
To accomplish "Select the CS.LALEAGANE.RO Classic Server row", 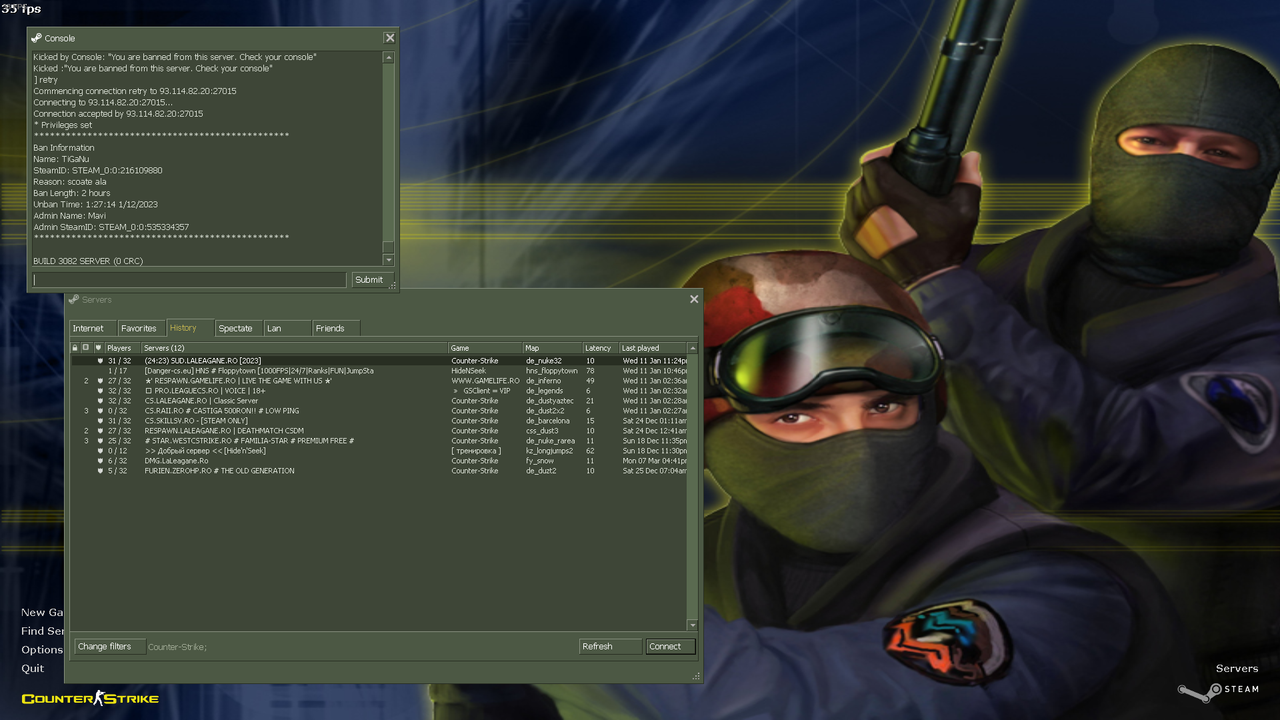I will pyautogui.click(x=378, y=400).
